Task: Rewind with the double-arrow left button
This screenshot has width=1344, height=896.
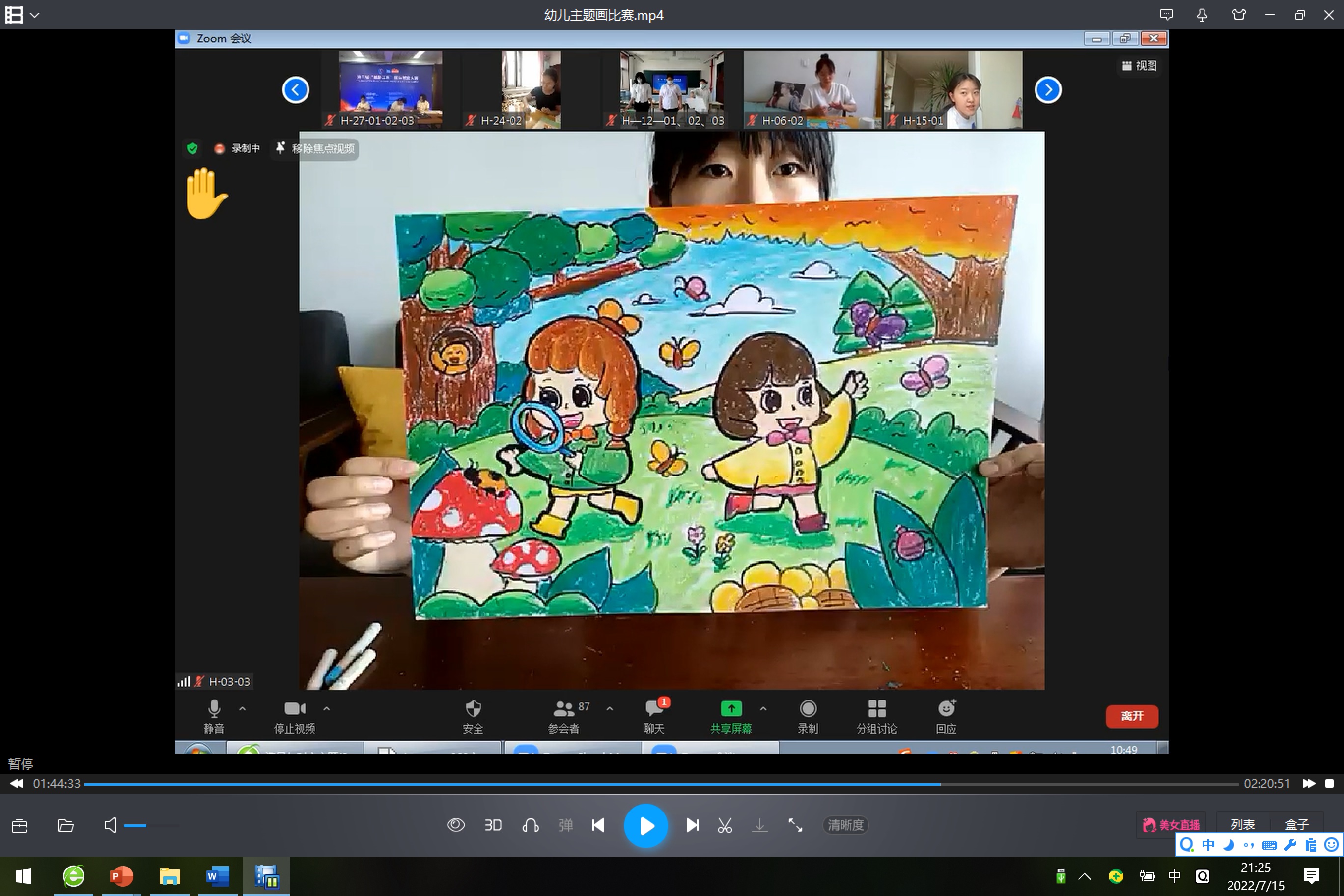Action: tap(17, 784)
